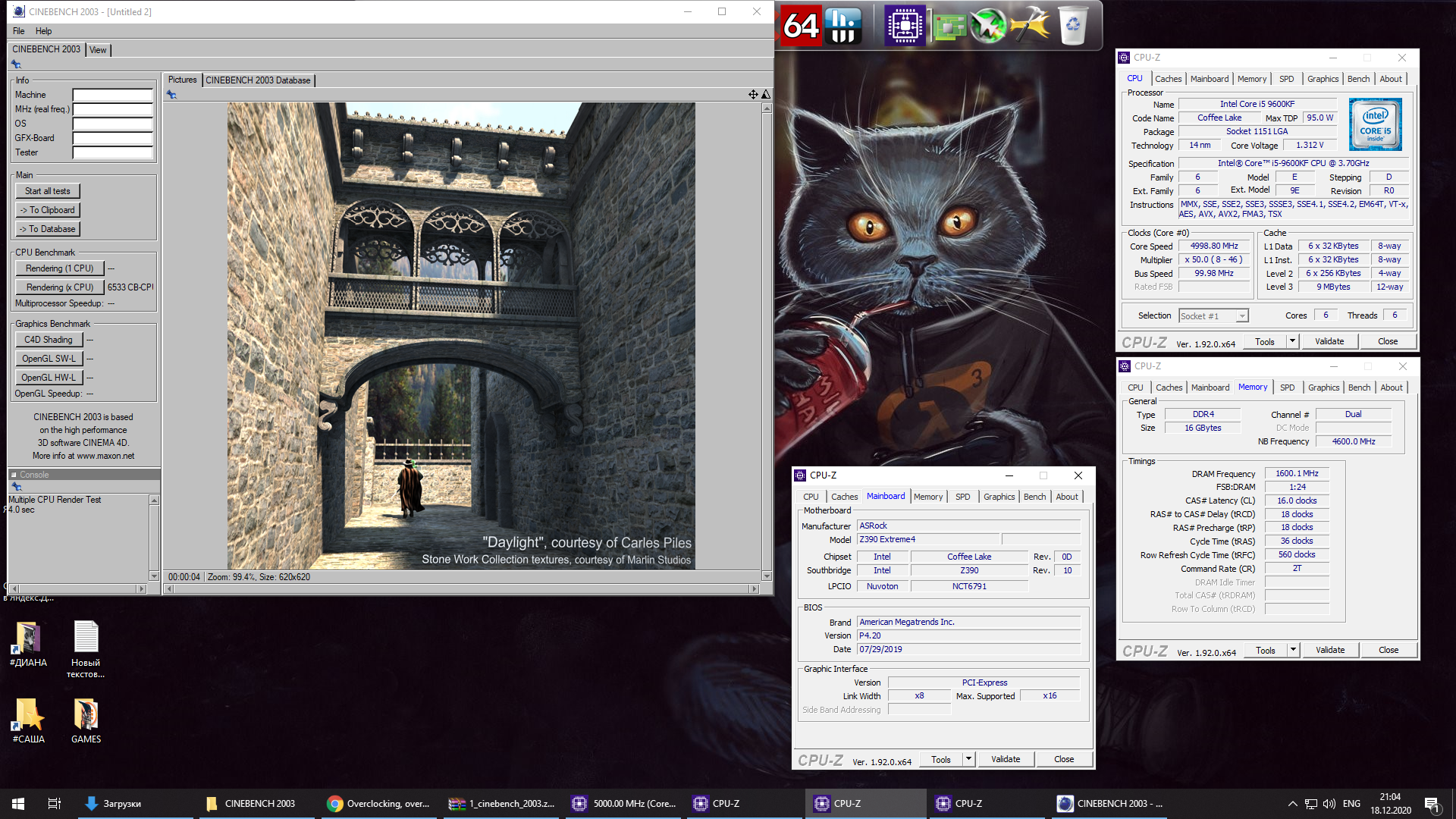Click picture horizontal scrollbar right arrow
The height and width of the screenshot is (819, 1456).
(x=754, y=588)
